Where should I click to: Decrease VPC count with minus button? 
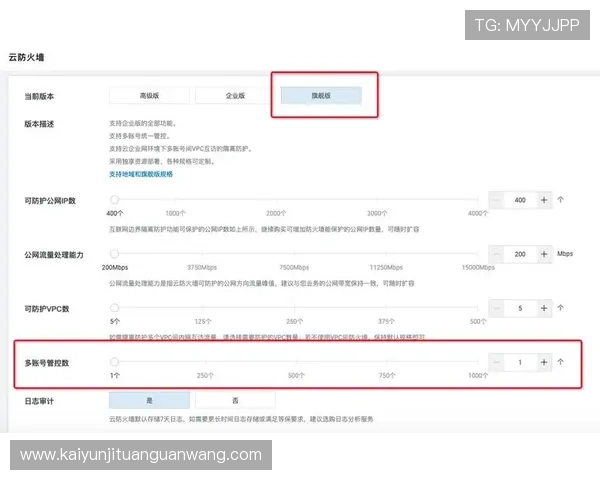(496, 308)
